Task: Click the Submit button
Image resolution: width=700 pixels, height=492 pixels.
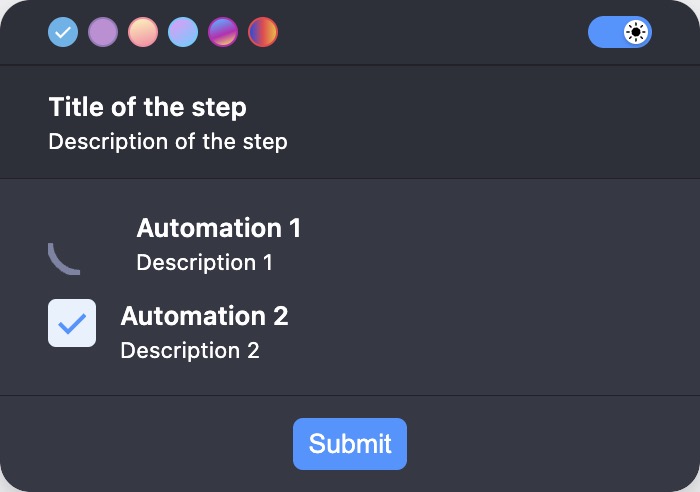Action: point(350,444)
